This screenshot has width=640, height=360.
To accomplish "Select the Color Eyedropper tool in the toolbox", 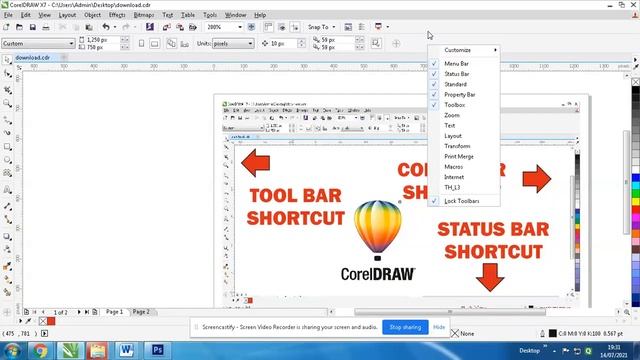I will pyautogui.click(x=7, y=266).
